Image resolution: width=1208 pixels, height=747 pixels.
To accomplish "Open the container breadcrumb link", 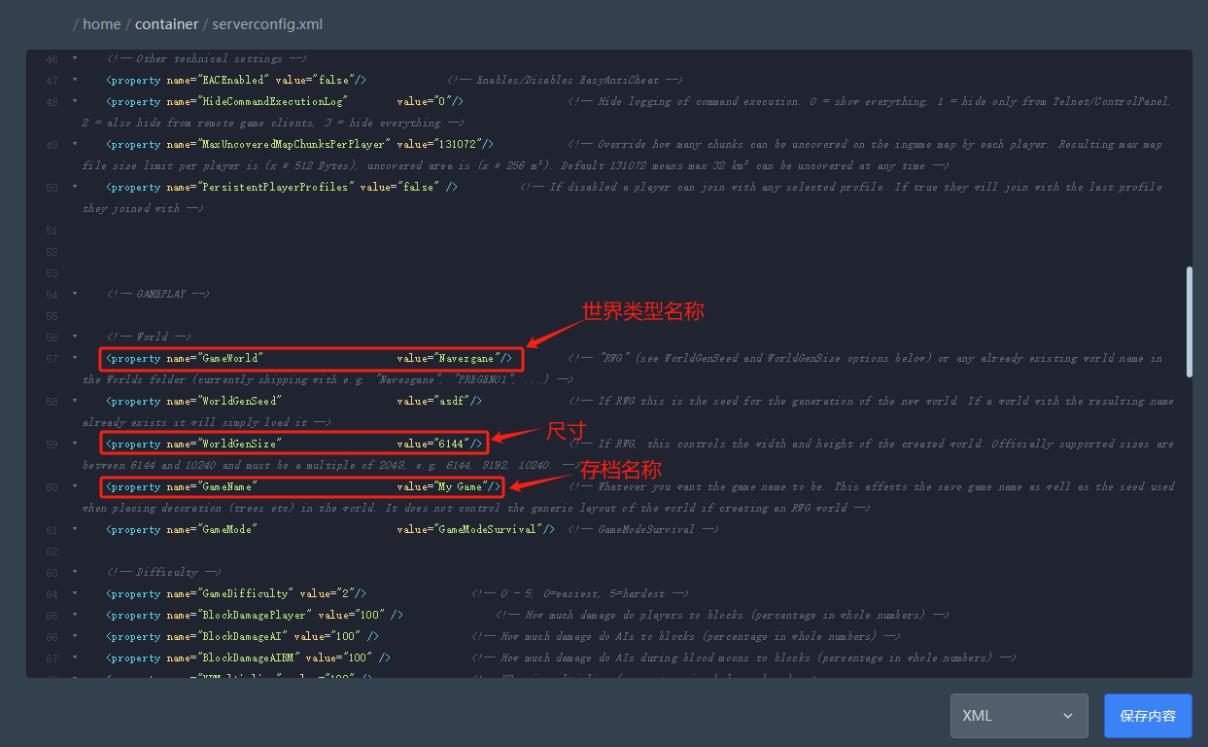I will (x=166, y=24).
